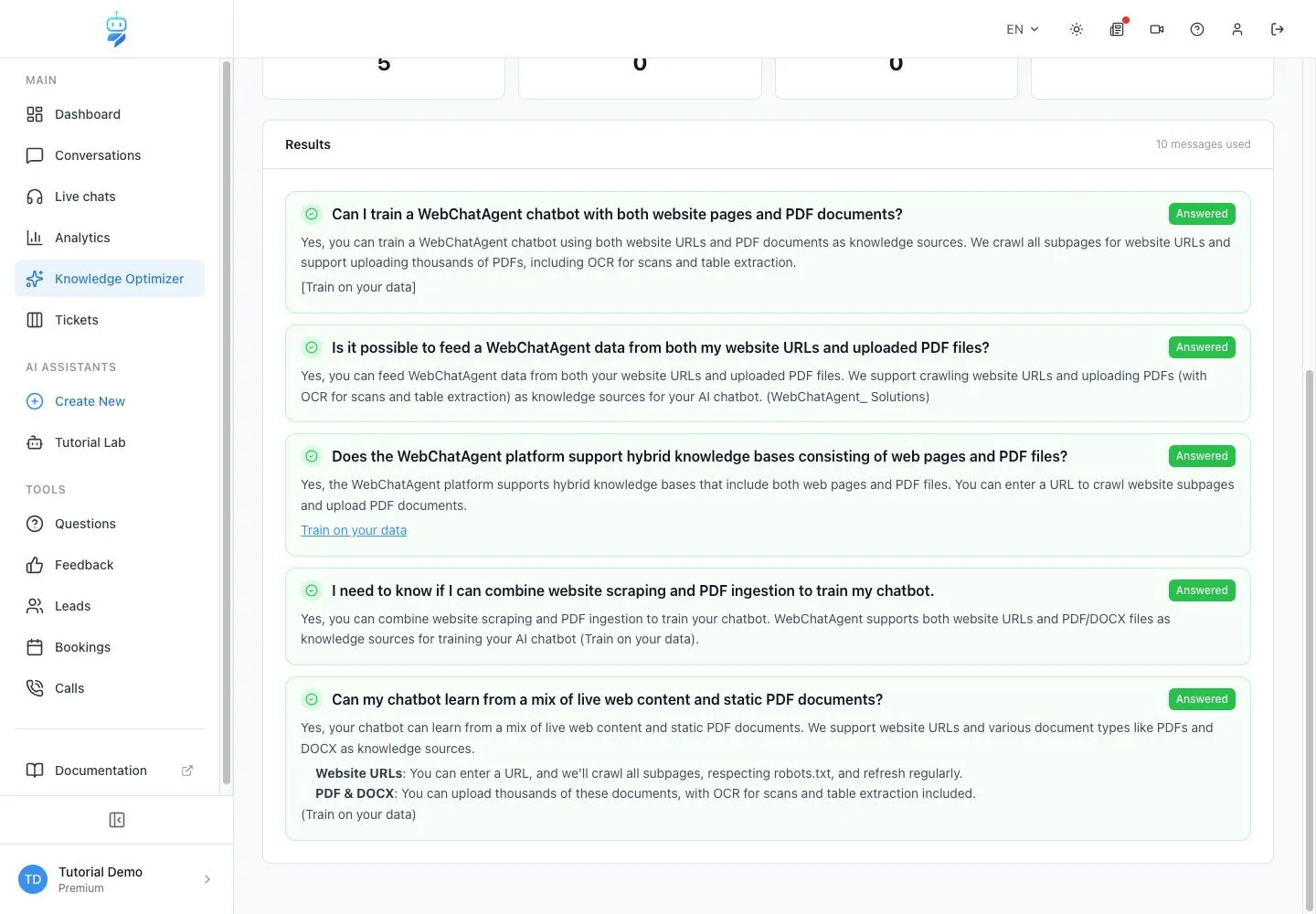Click check icon on live web content question
The height and width of the screenshot is (914, 1316).
coord(312,699)
